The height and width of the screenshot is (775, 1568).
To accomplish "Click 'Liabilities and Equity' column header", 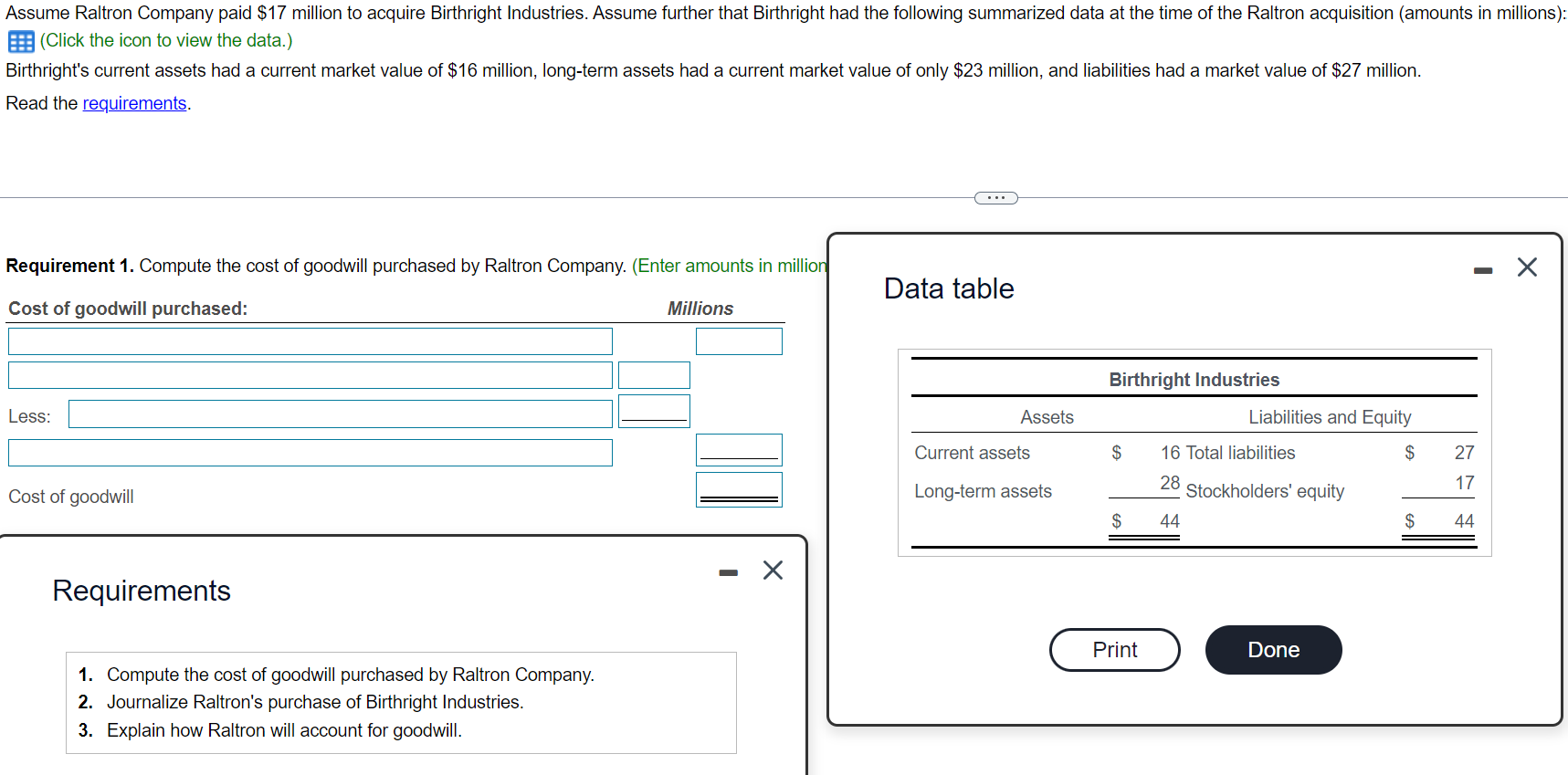I will pyautogui.click(x=1330, y=417).
